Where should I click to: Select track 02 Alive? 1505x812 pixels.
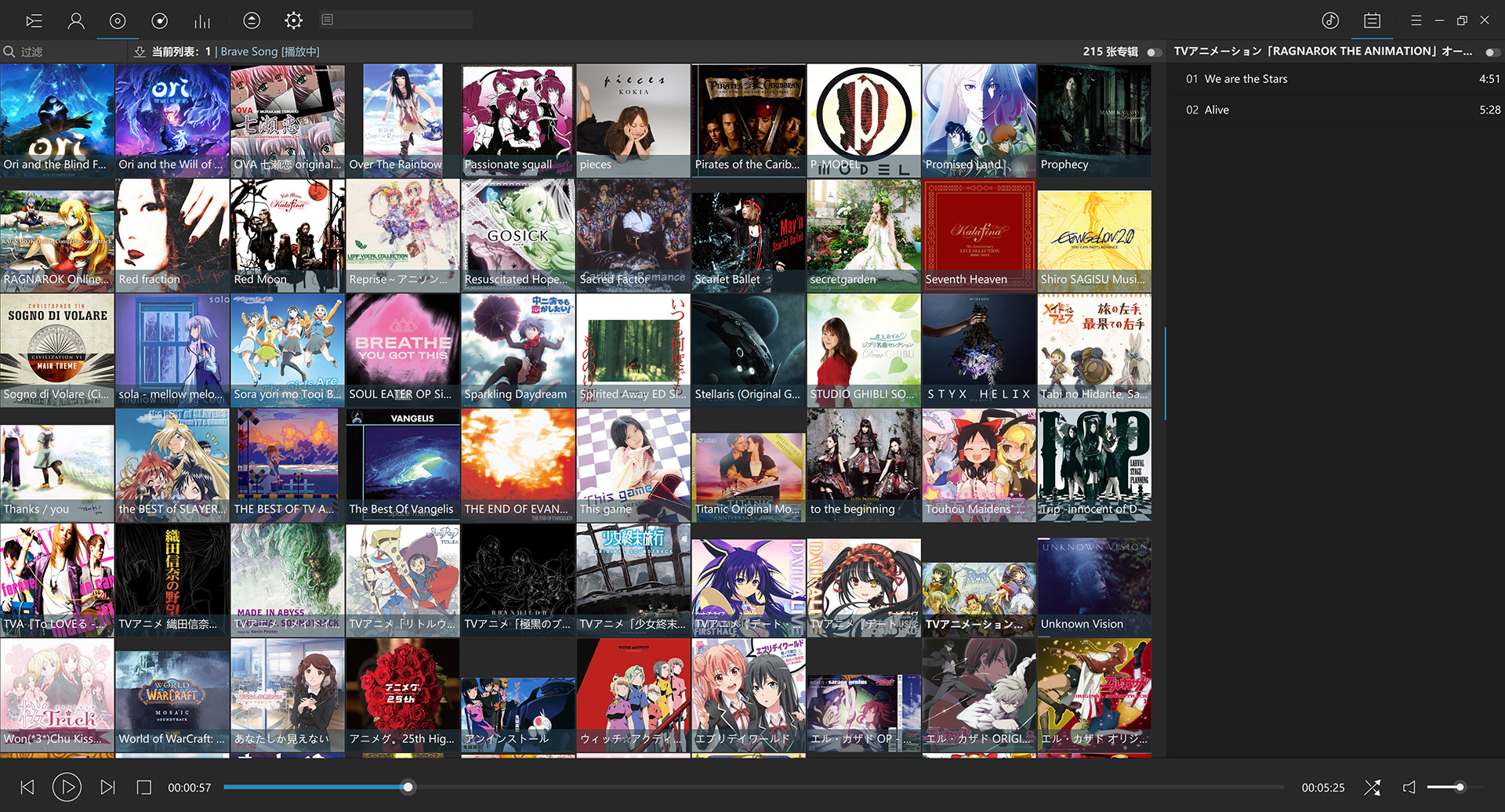1335,110
